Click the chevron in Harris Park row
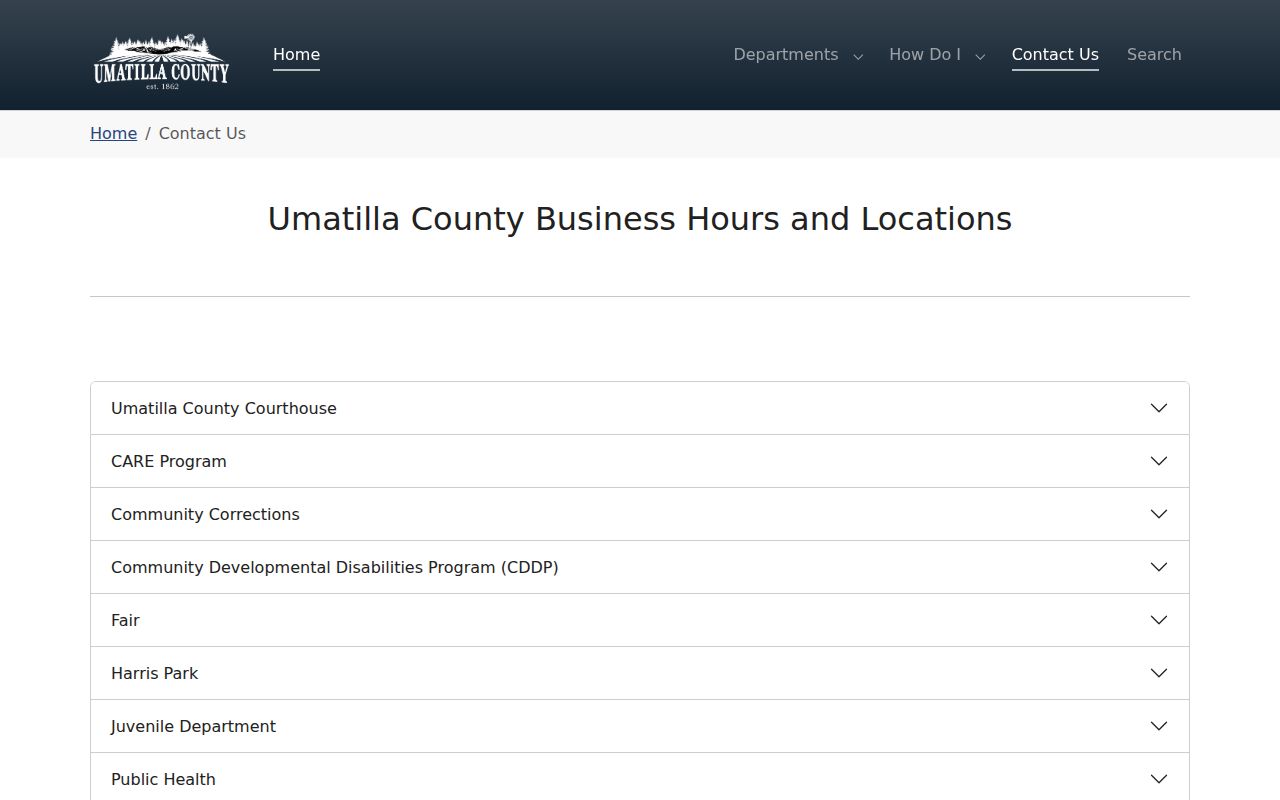The image size is (1280, 800). click(x=1159, y=673)
